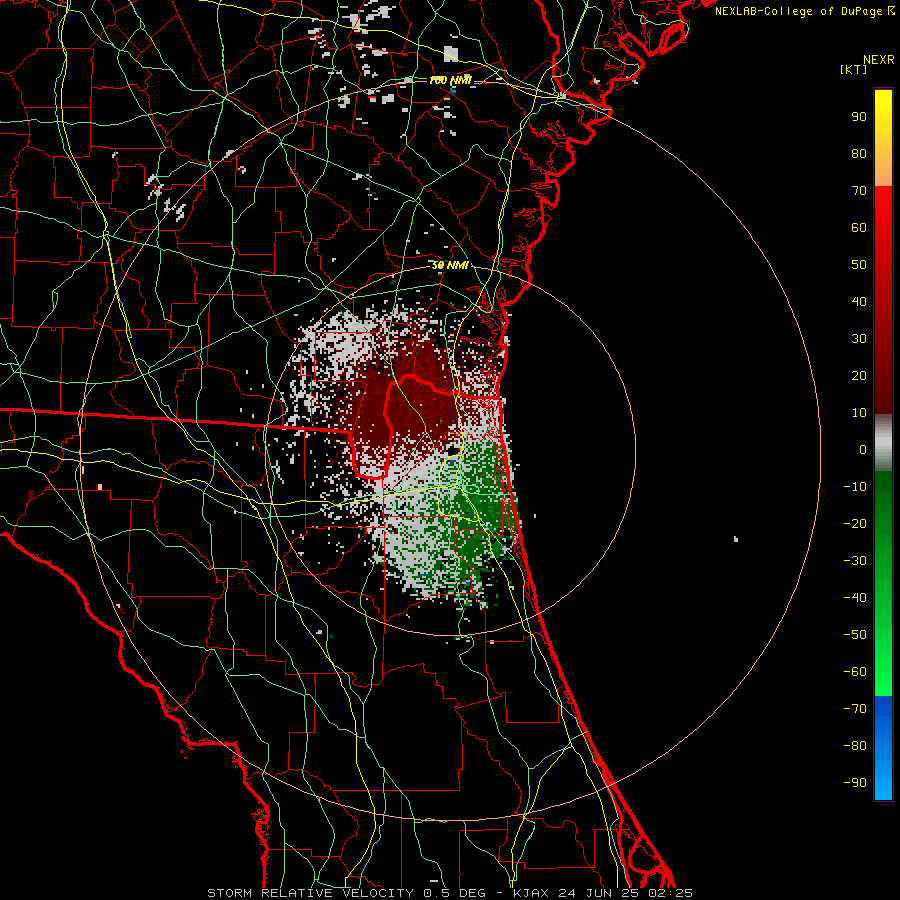Click the 10 value on velocity scale
Screen dimensions: 900x900
[859, 413]
